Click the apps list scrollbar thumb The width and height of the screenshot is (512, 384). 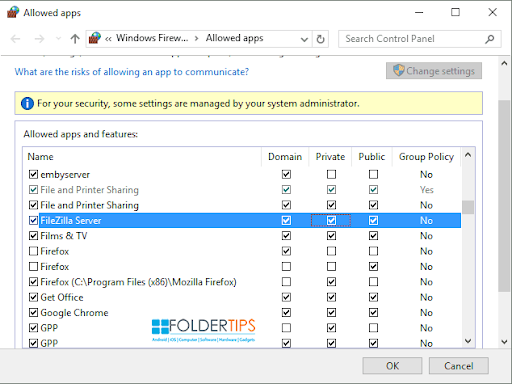(468, 207)
